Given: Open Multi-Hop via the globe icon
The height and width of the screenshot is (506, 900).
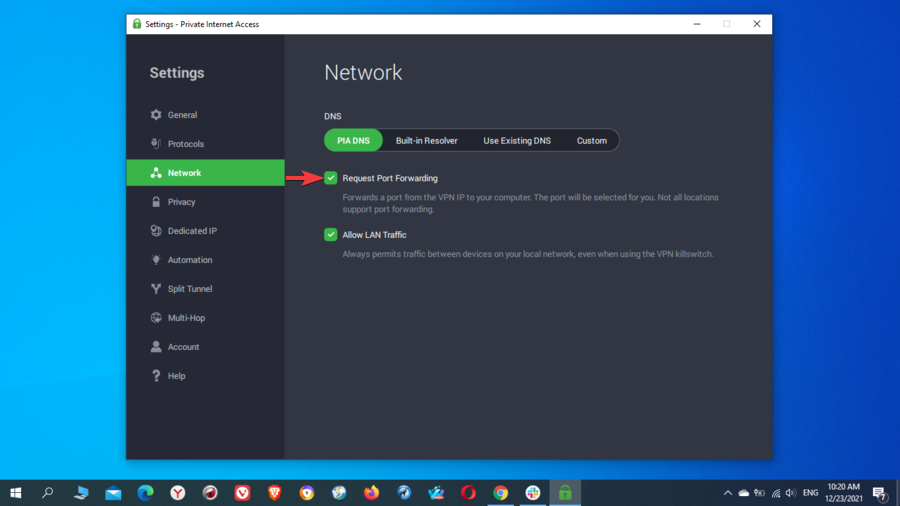Looking at the screenshot, I should pos(156,318).
